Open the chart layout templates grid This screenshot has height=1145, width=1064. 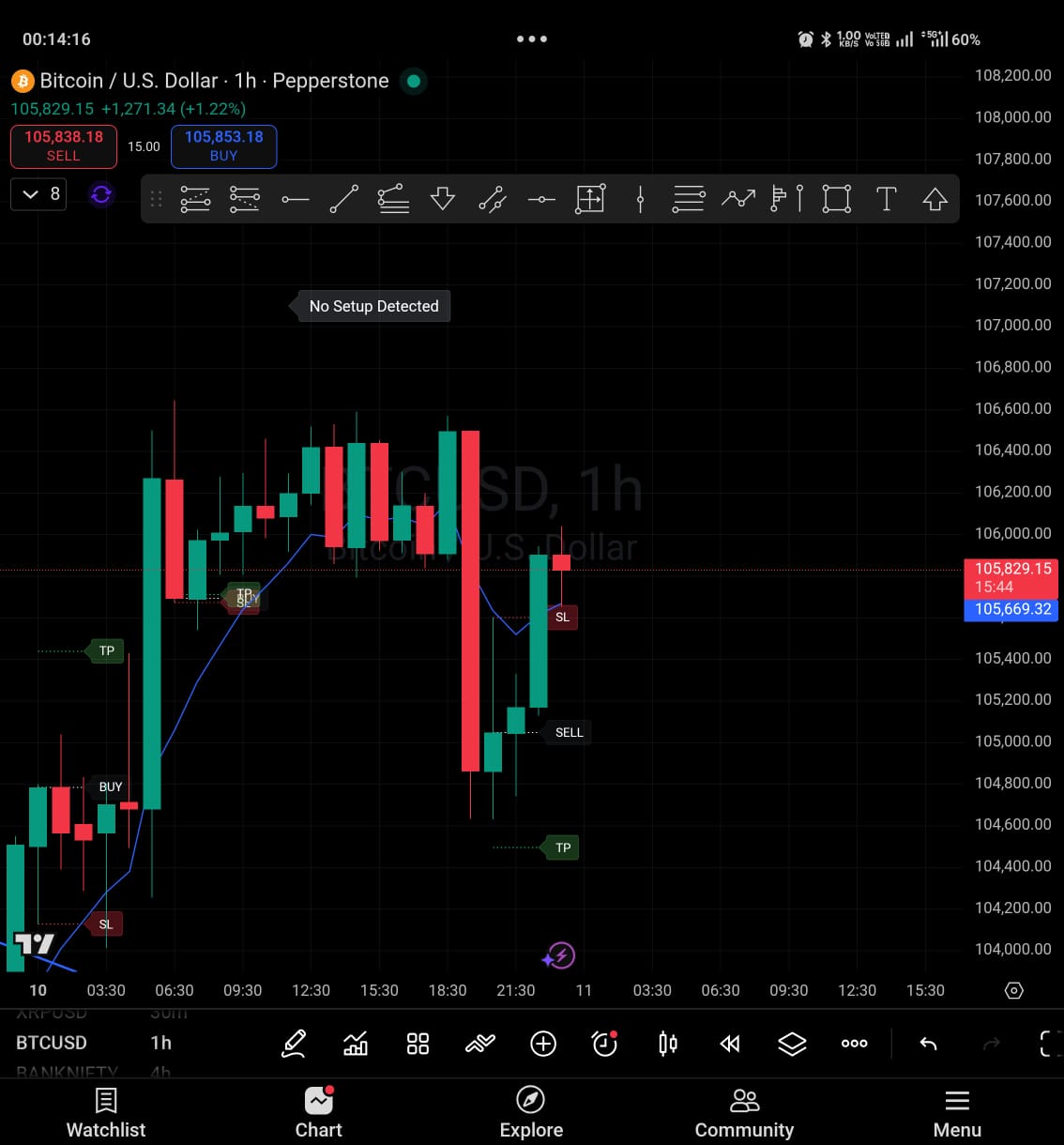click(x=418, y=1044)
